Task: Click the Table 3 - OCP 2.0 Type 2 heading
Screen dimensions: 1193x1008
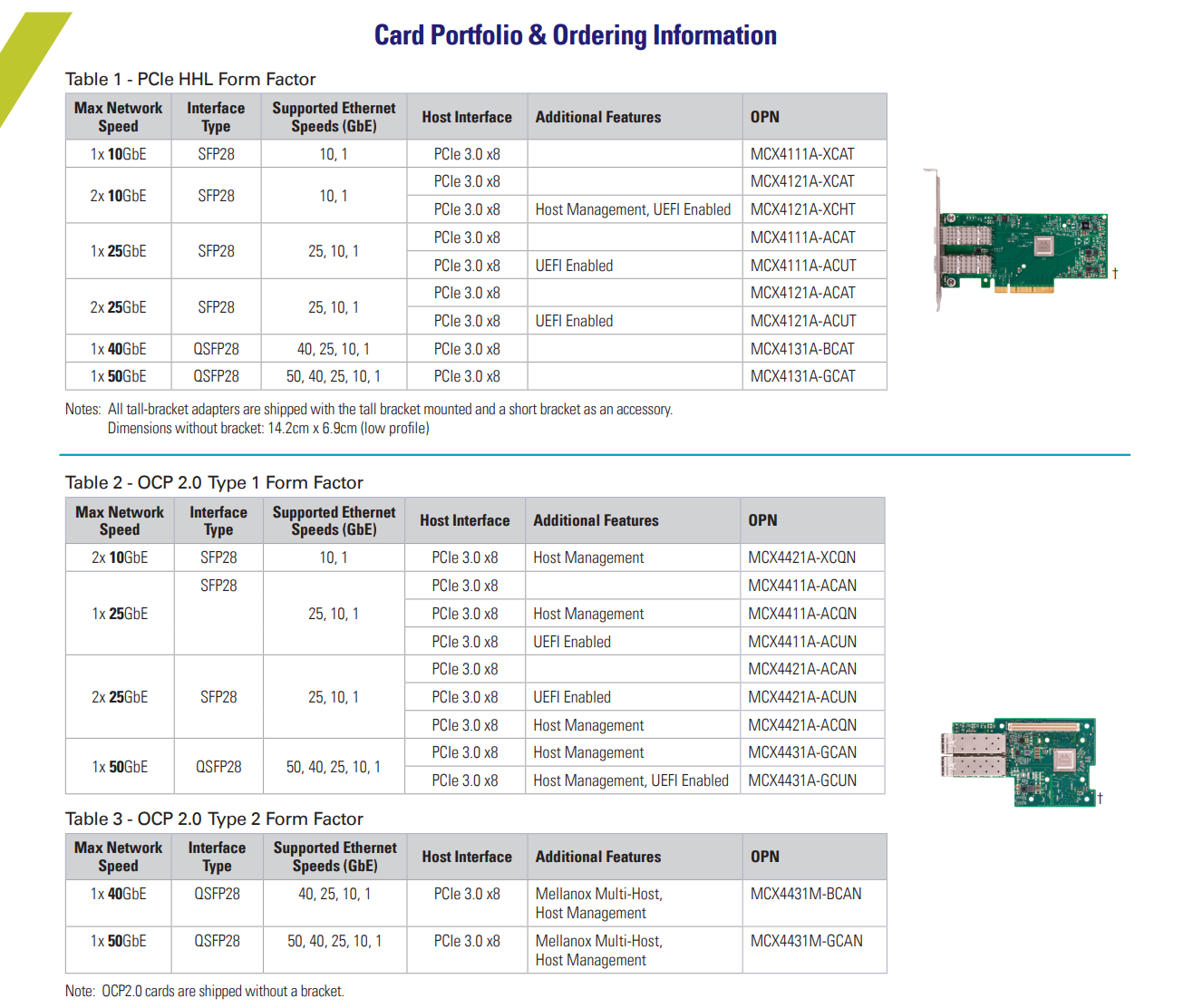Action: (214, 819)
